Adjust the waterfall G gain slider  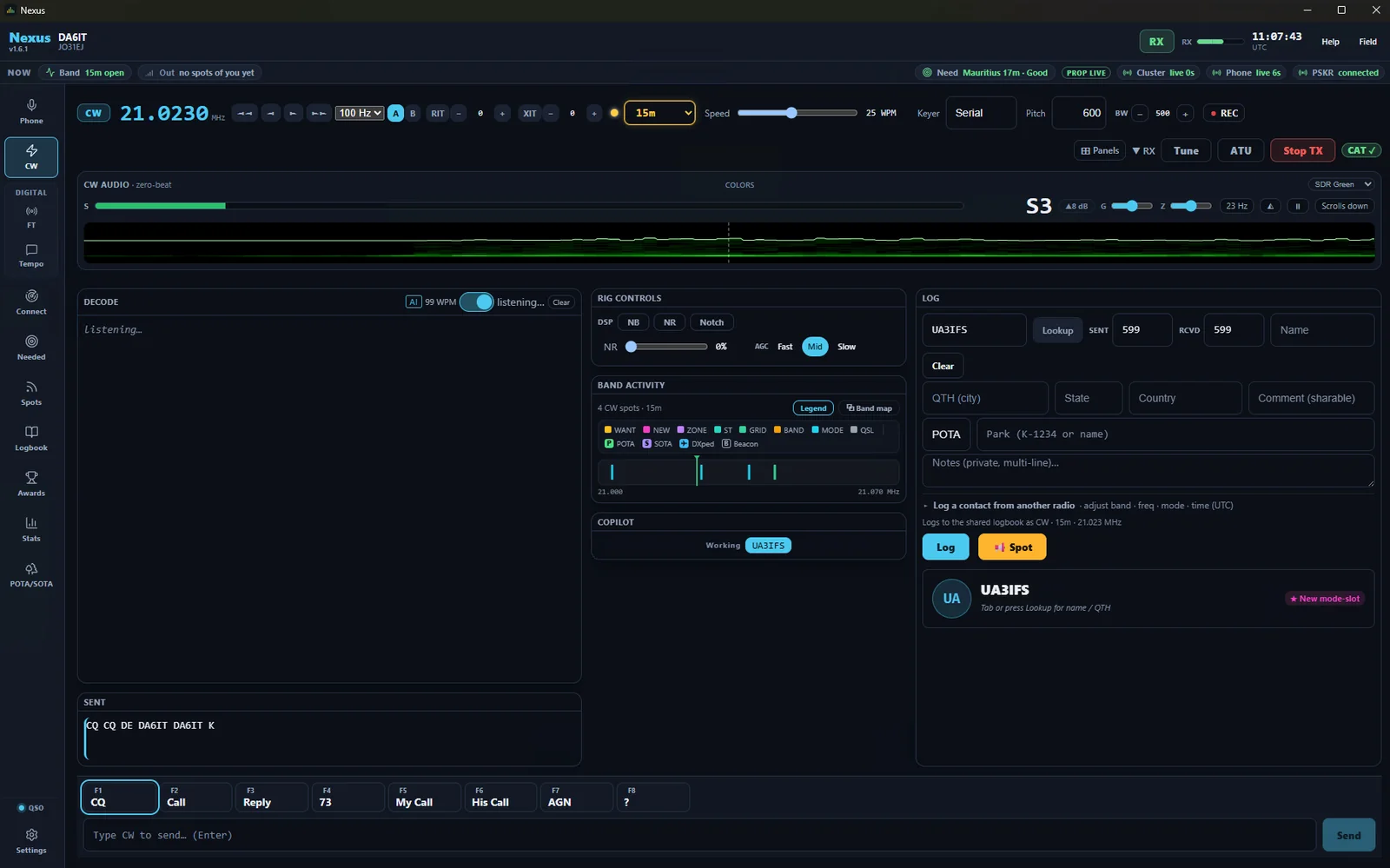tap(1132, 206)
